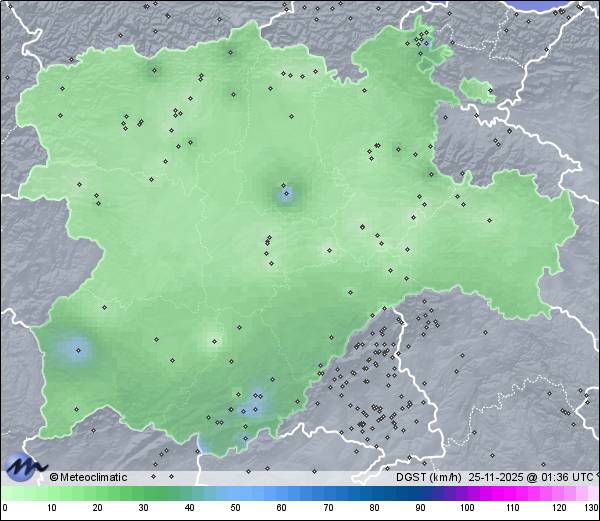Image resolution: width=600 pixels, height=521 pixels.
Task: Click the green peak at the northern tip of the region
Action: click(x=240, y=40)
